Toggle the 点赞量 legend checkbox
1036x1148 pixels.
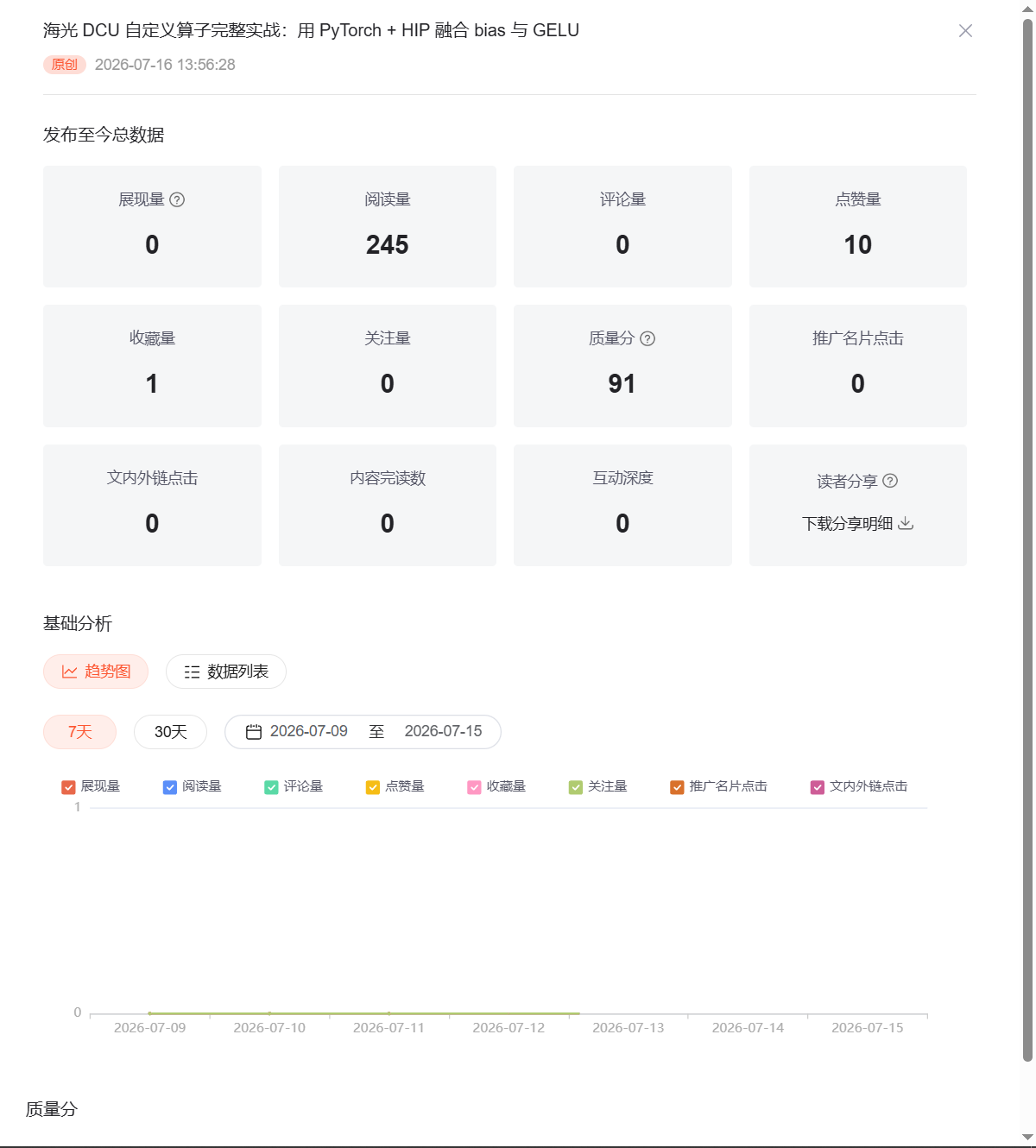click(373, 787)
